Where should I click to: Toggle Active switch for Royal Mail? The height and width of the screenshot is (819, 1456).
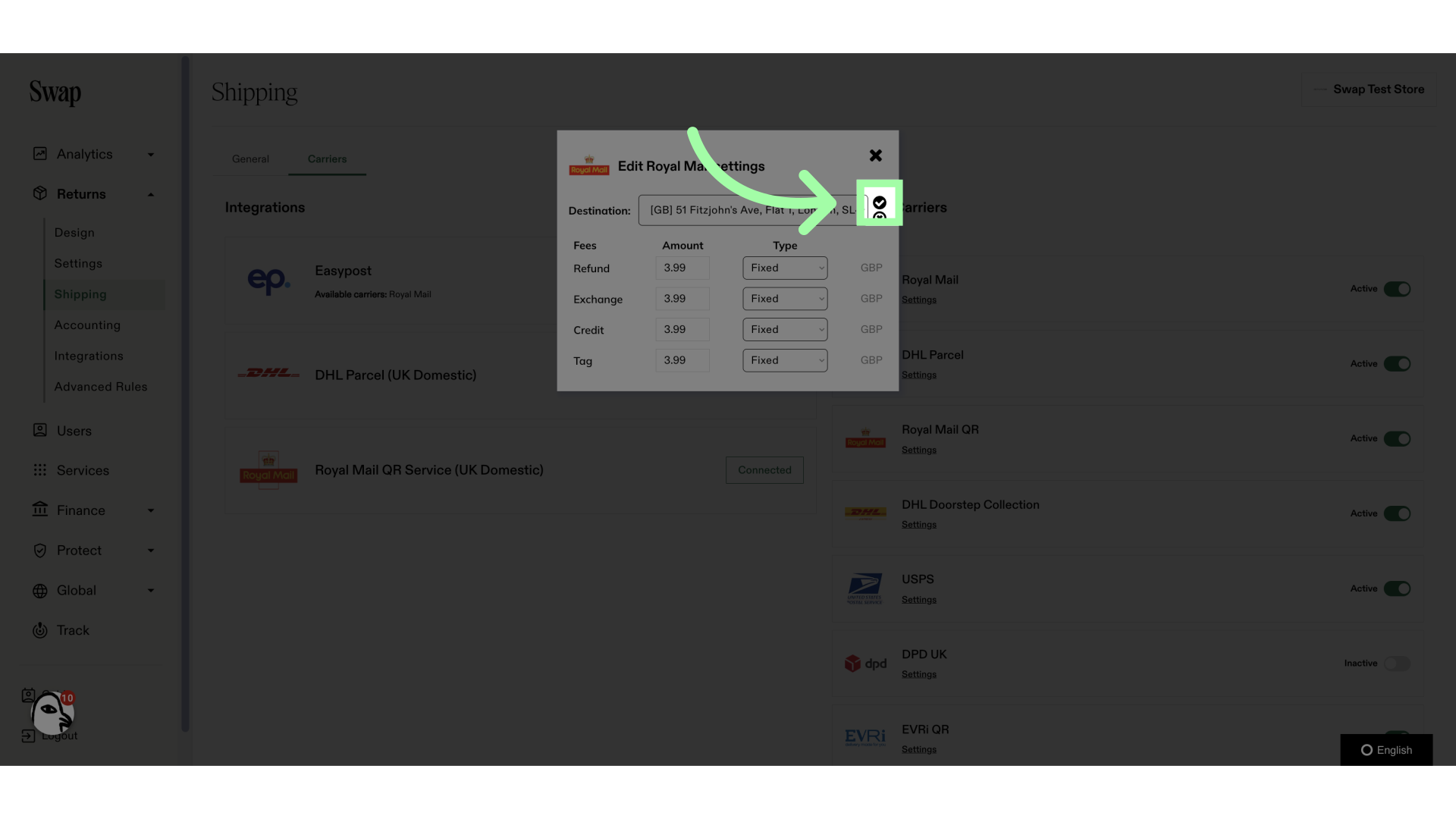coord(1397,289)
